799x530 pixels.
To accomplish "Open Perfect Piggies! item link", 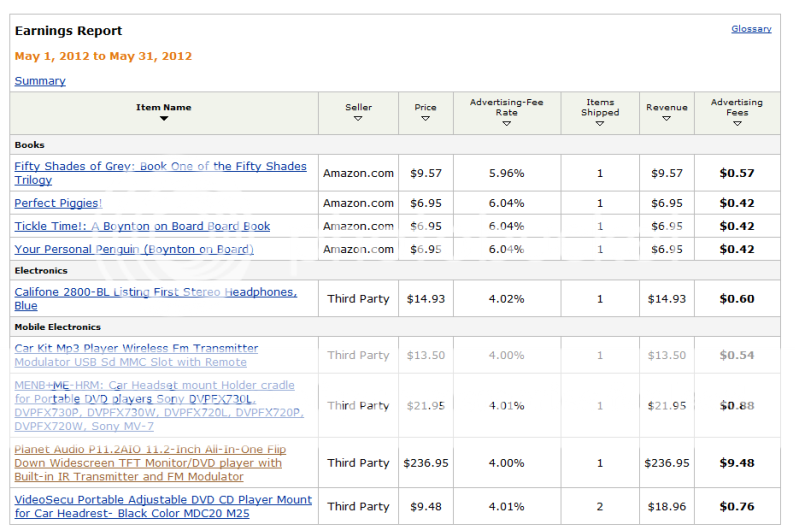I will point(58,203).
